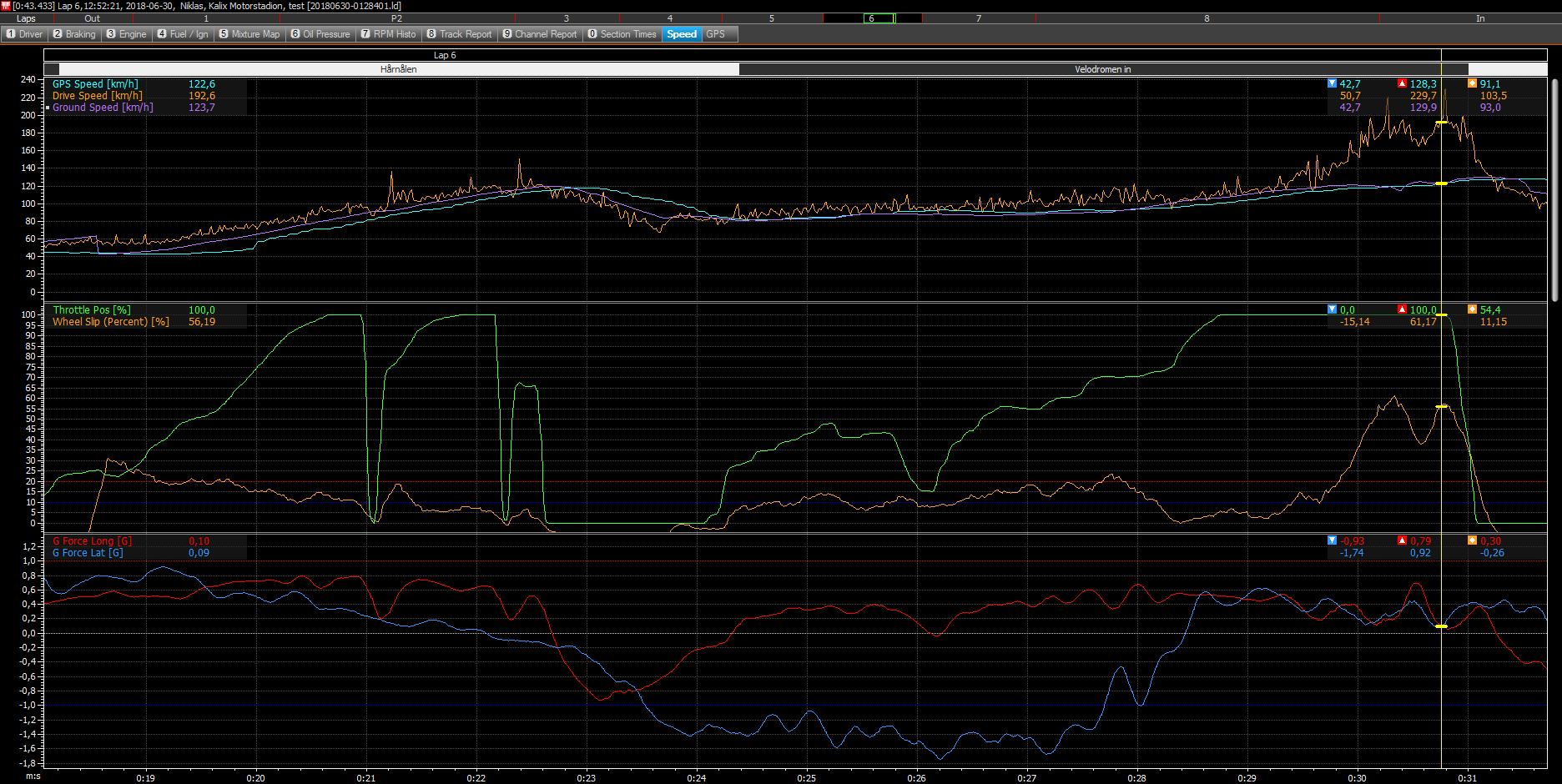This screenshot has width=1562, height=784.
Task: Go to the Track Report tab
Action: 459,34
